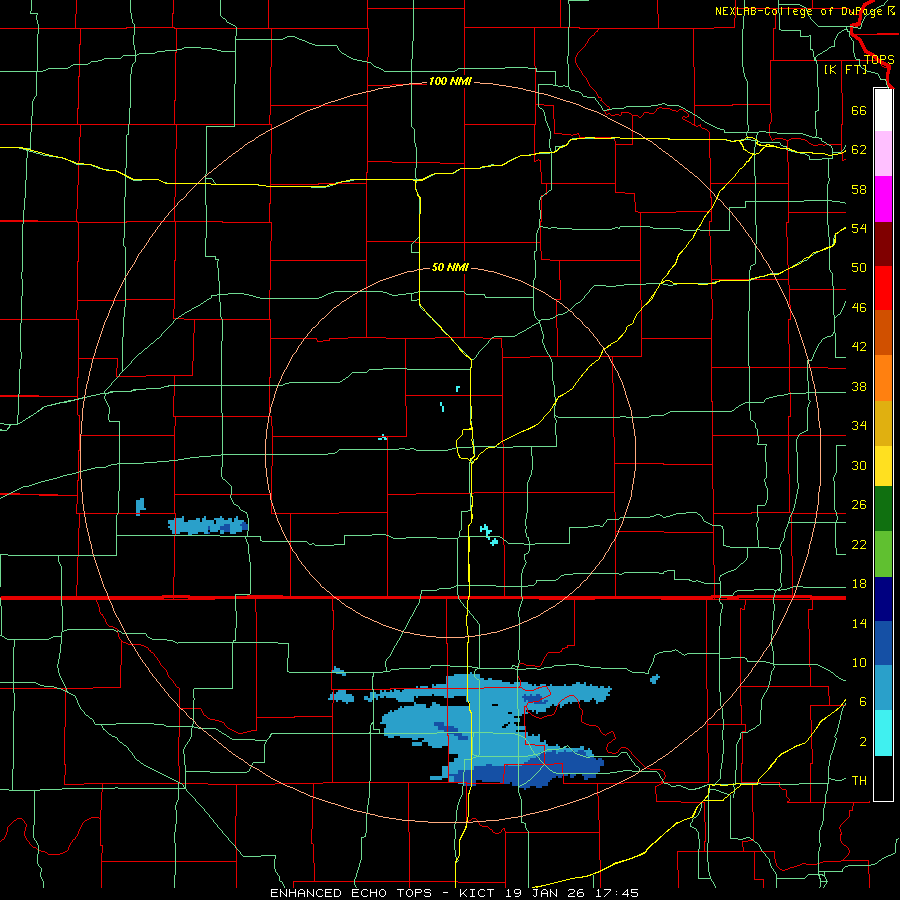Click the yellow 30 kft legend swatch
Viewport: 900px width, 900px height.
click(x=883, y=466)
